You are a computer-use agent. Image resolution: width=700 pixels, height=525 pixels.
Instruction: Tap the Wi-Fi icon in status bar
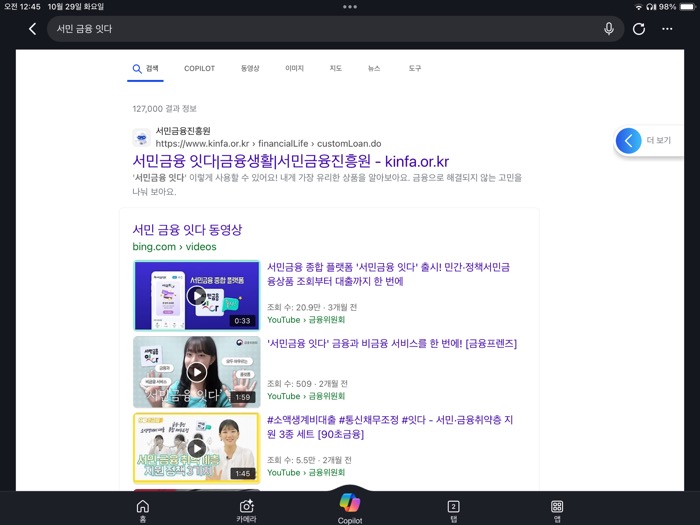pyautogui.click(x=639, y=7)
